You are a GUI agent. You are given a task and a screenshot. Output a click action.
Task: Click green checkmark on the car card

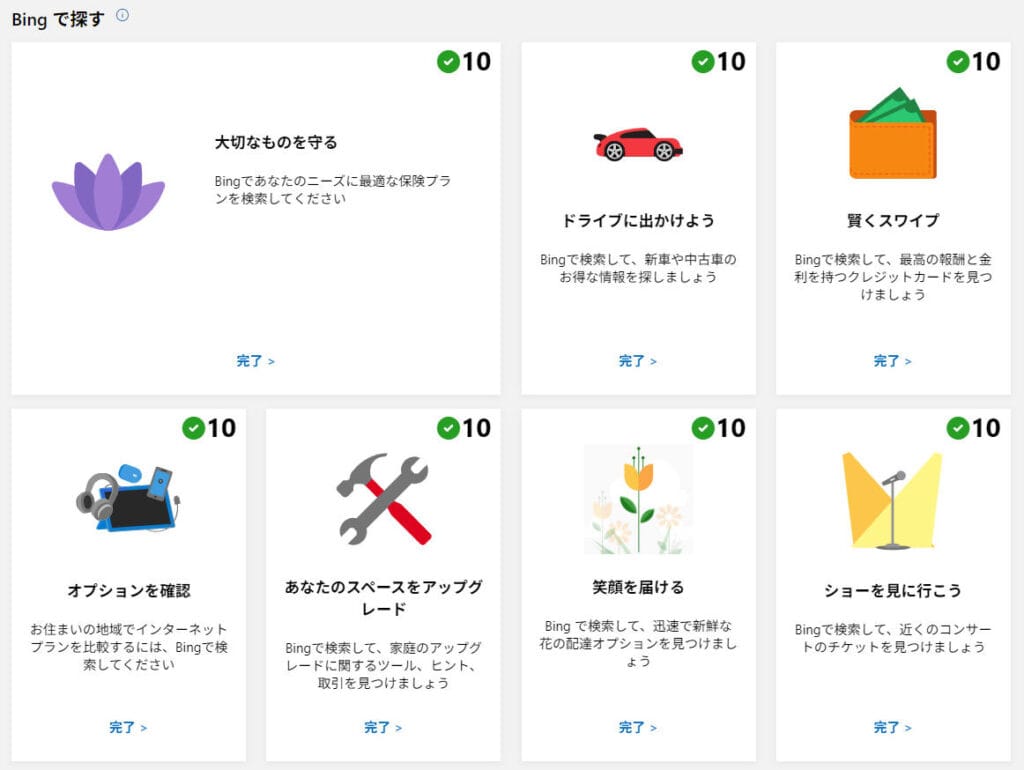(703, 62)
